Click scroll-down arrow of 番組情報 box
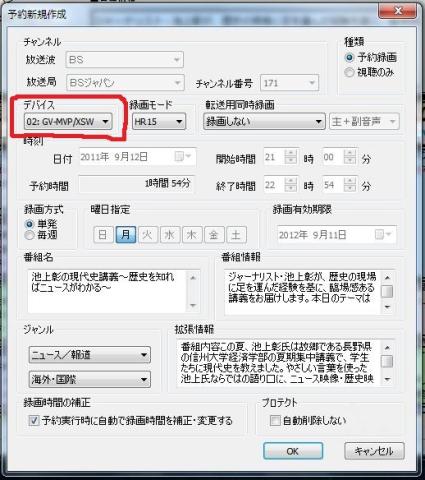Viewport: 425px width, 480px height. pos(387,306)
